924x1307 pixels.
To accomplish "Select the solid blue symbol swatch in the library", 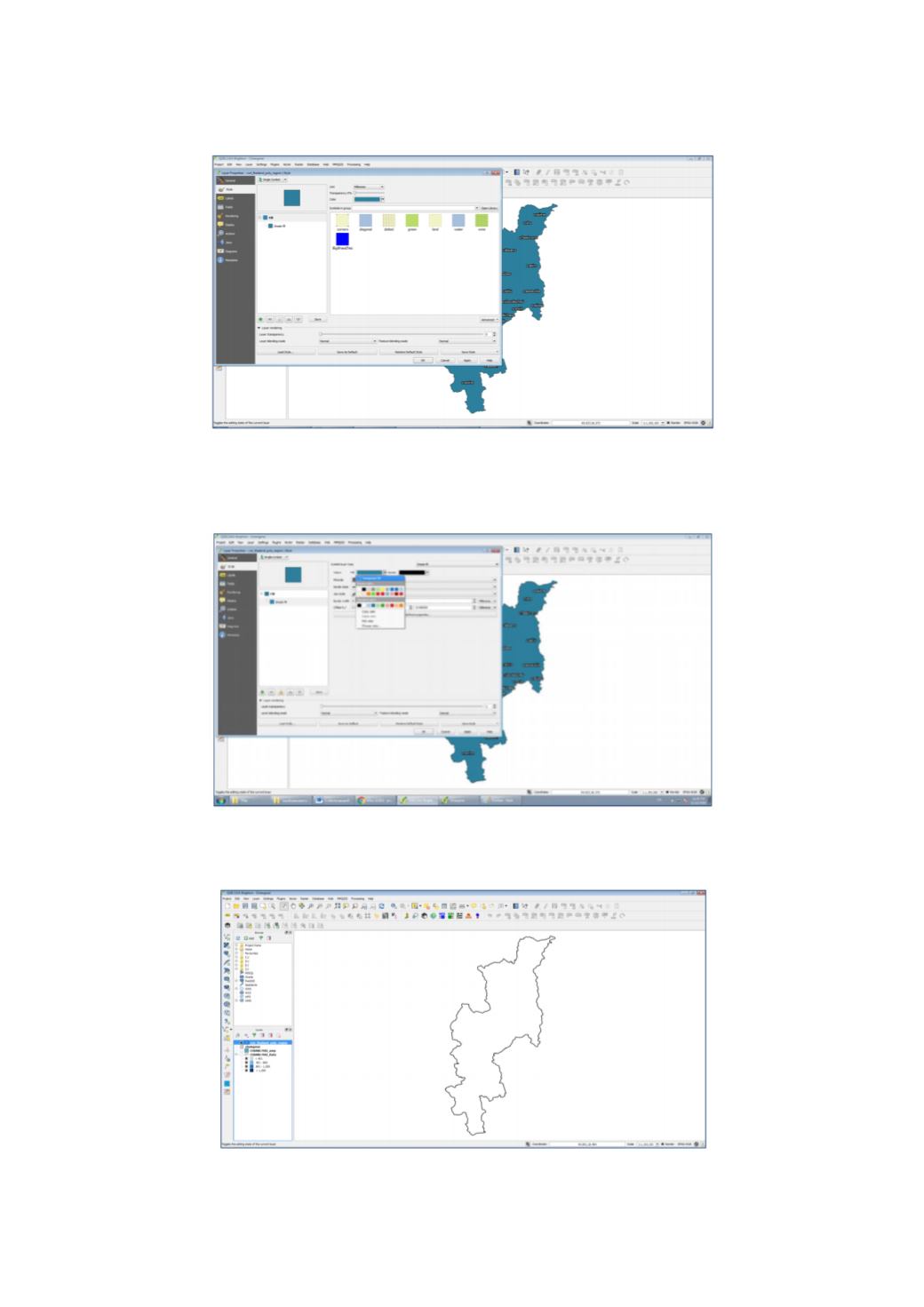I will pos(342,239).
